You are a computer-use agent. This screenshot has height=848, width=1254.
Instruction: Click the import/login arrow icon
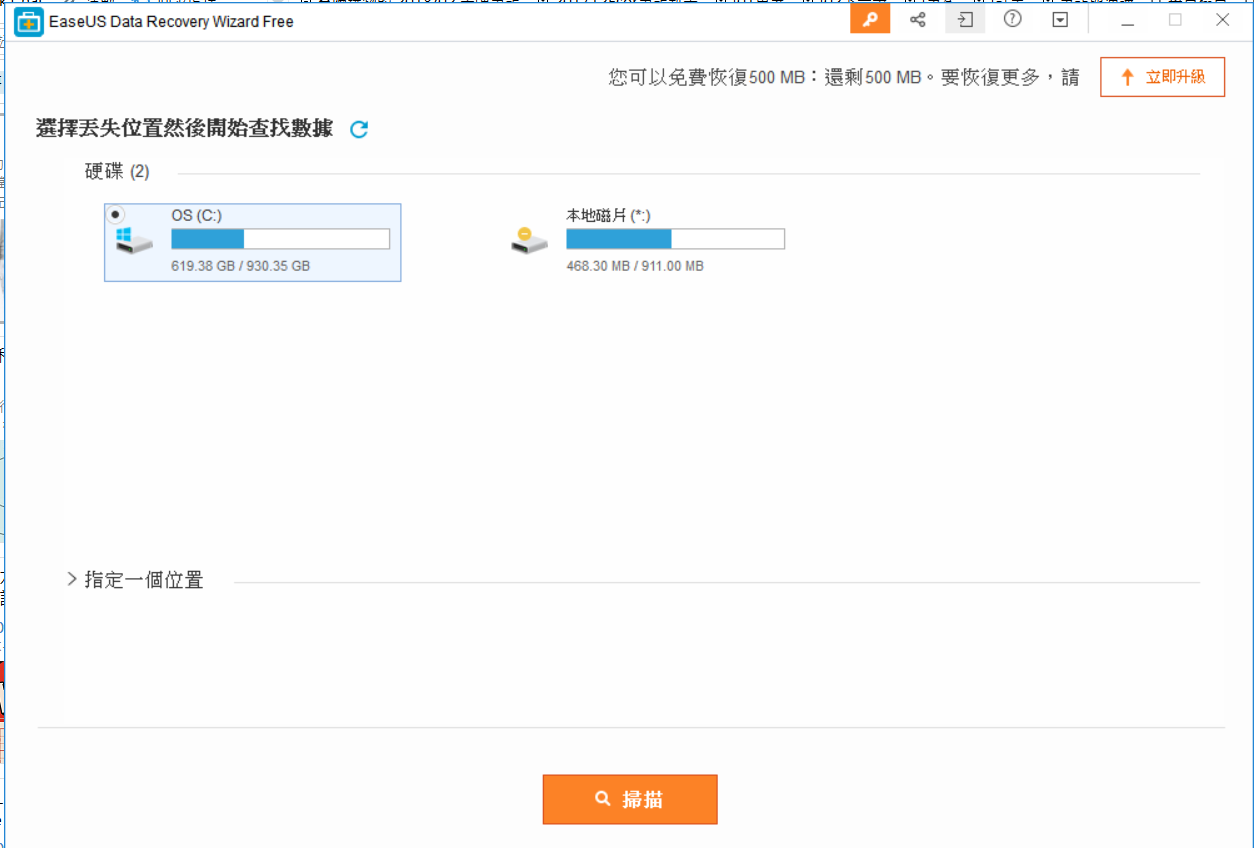click(965, 19)
